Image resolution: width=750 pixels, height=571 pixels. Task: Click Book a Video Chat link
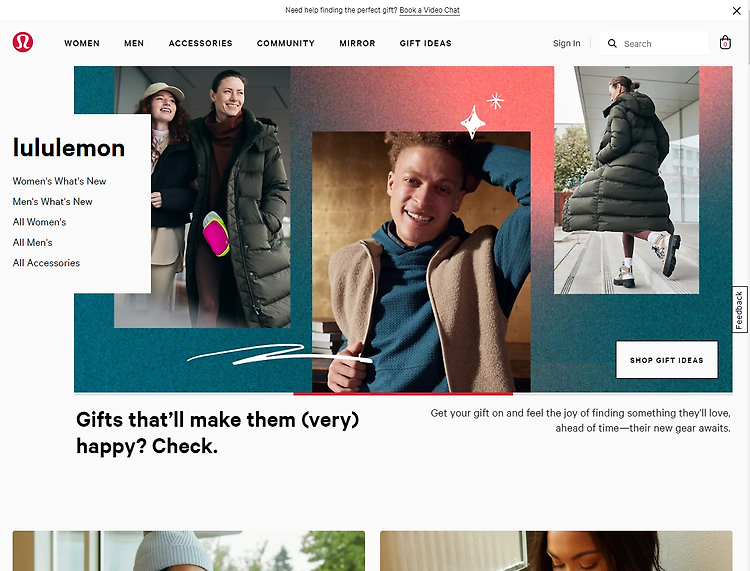click(x=430, y=10)
